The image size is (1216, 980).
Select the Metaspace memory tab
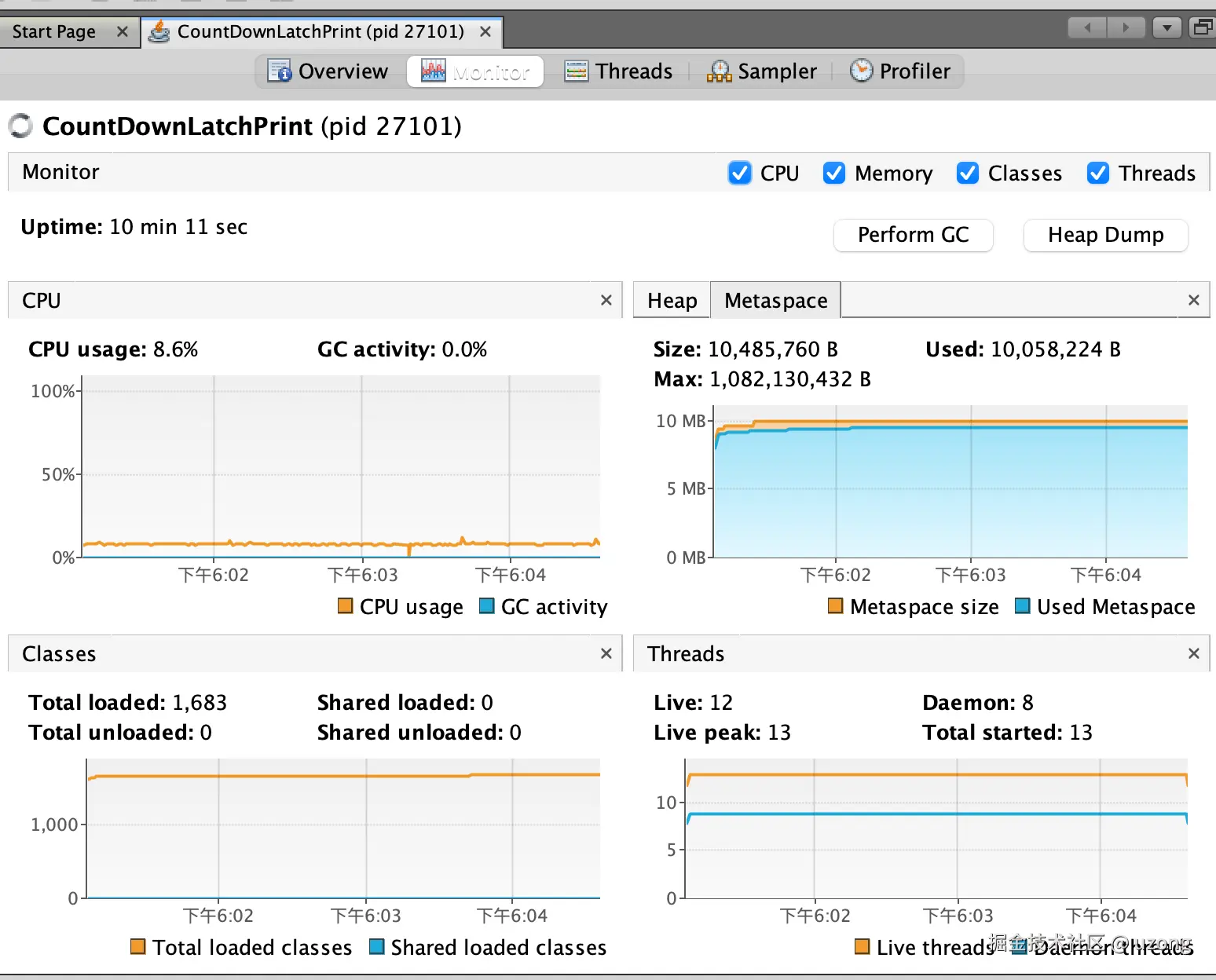click(776, 301)
